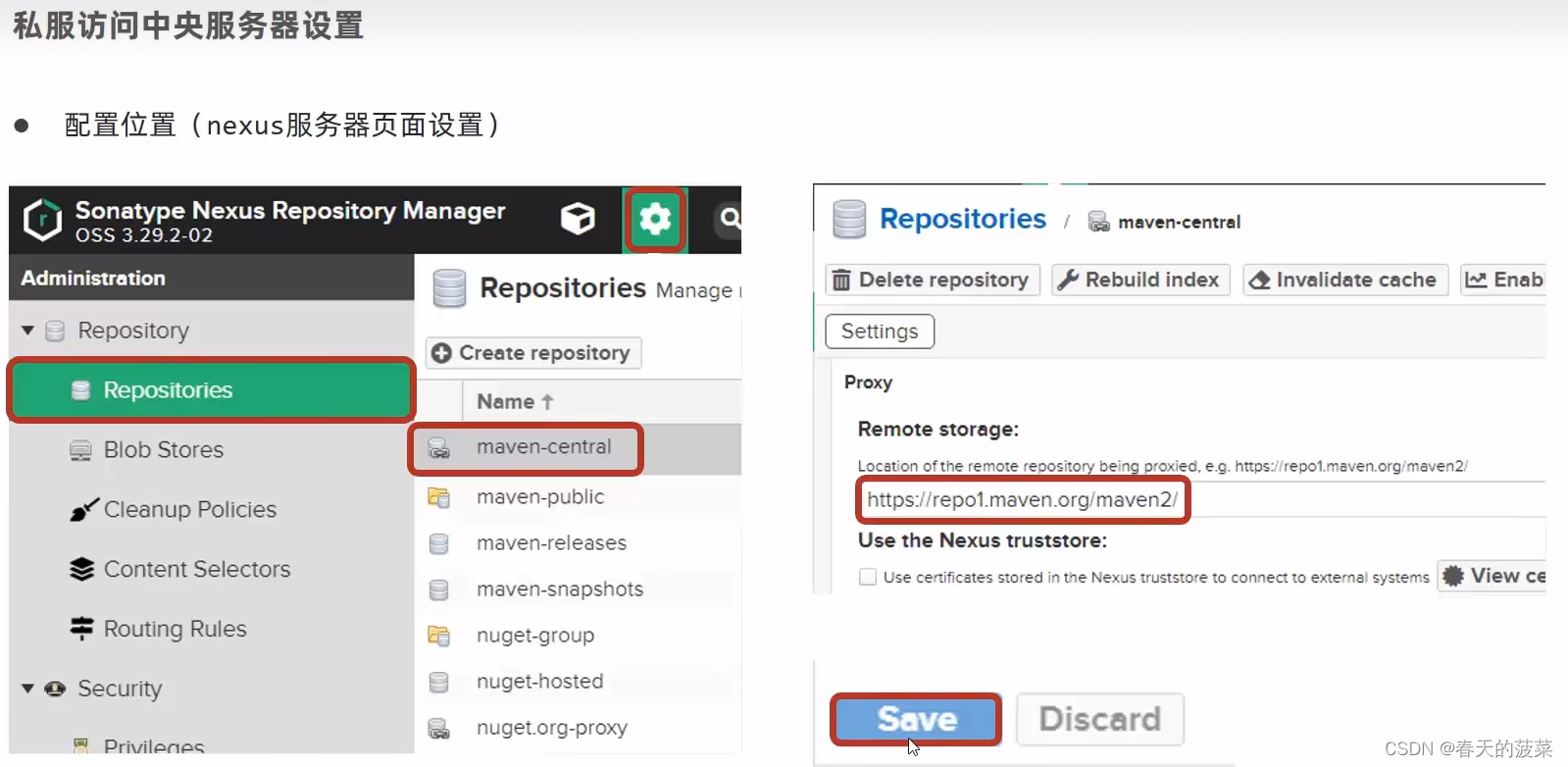
Task: Click the Rebuild index button
Action: tap(1140, 280)
